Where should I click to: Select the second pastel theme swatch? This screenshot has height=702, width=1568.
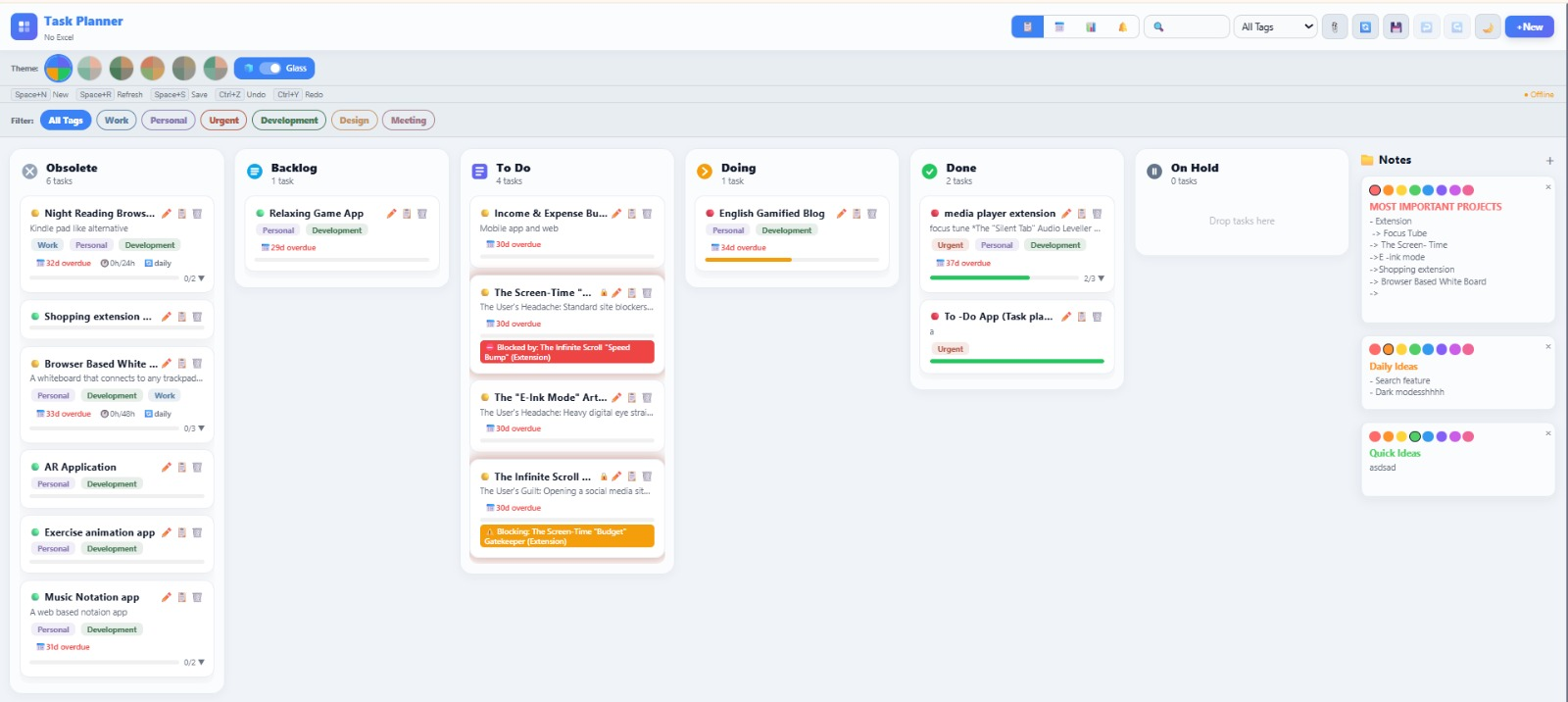(x=90, y=68)
